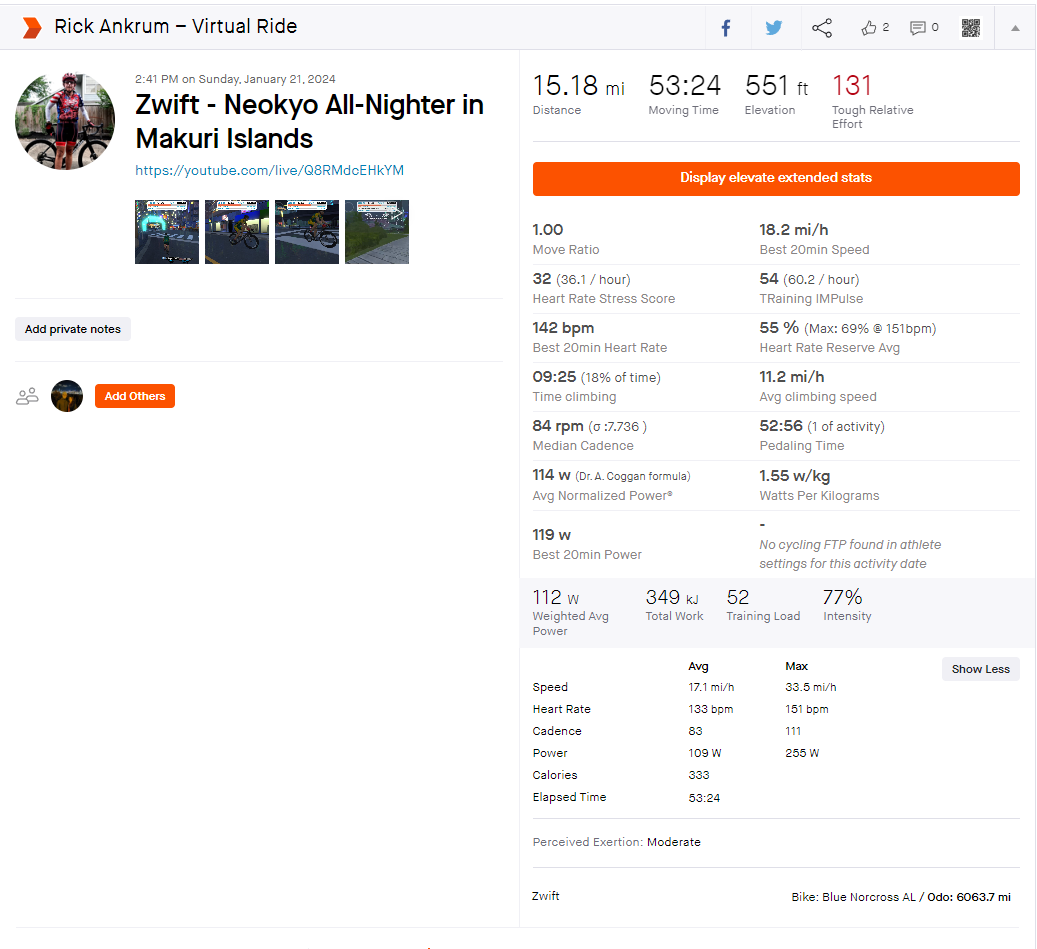Image resolution: width=1037 pixels, height=949 pixels.
Task: Click the max speed 33.5 mi/h cell
Action: click(x=811, y=687)
